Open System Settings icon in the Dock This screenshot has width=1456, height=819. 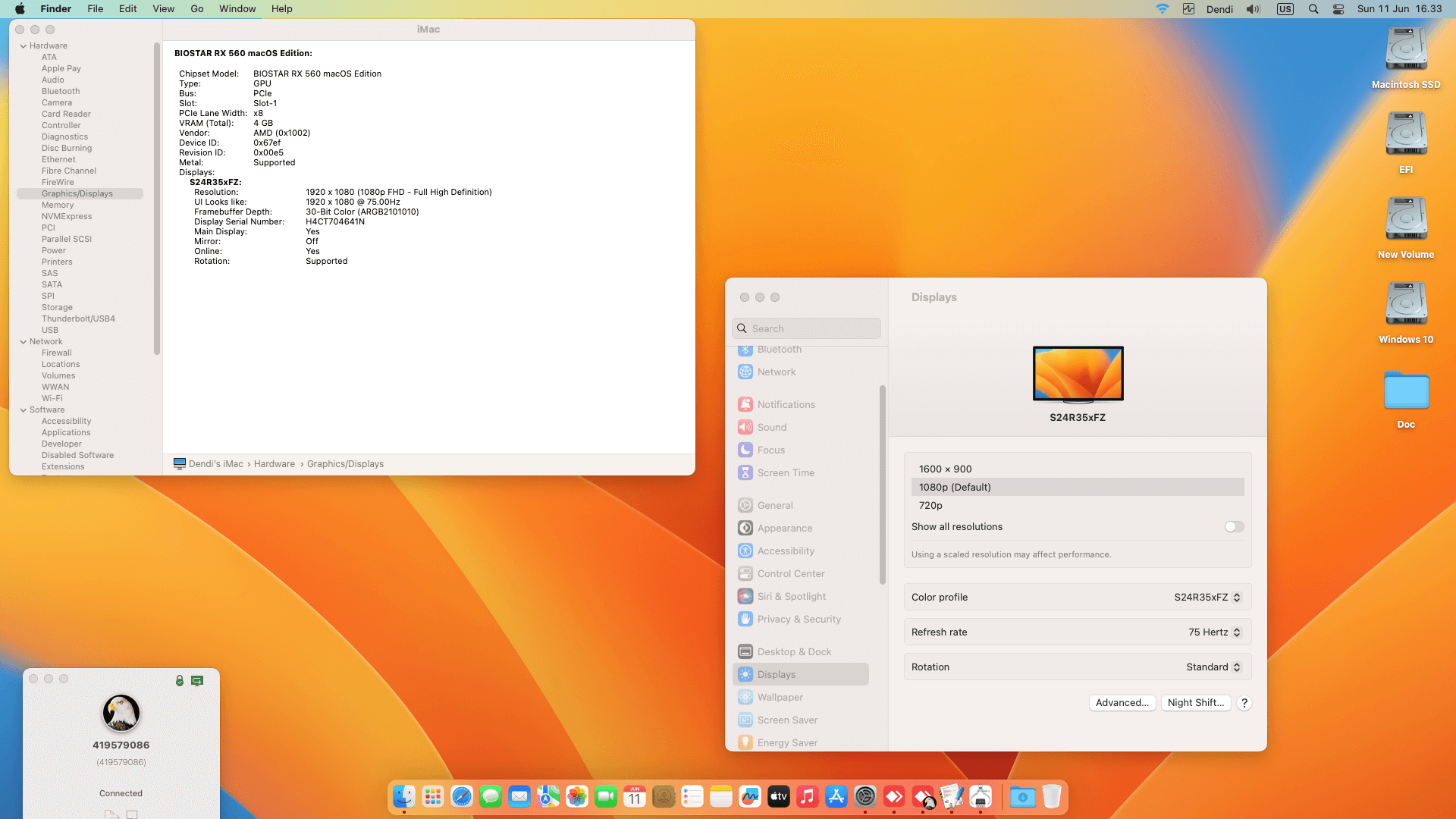coord(865,796)
